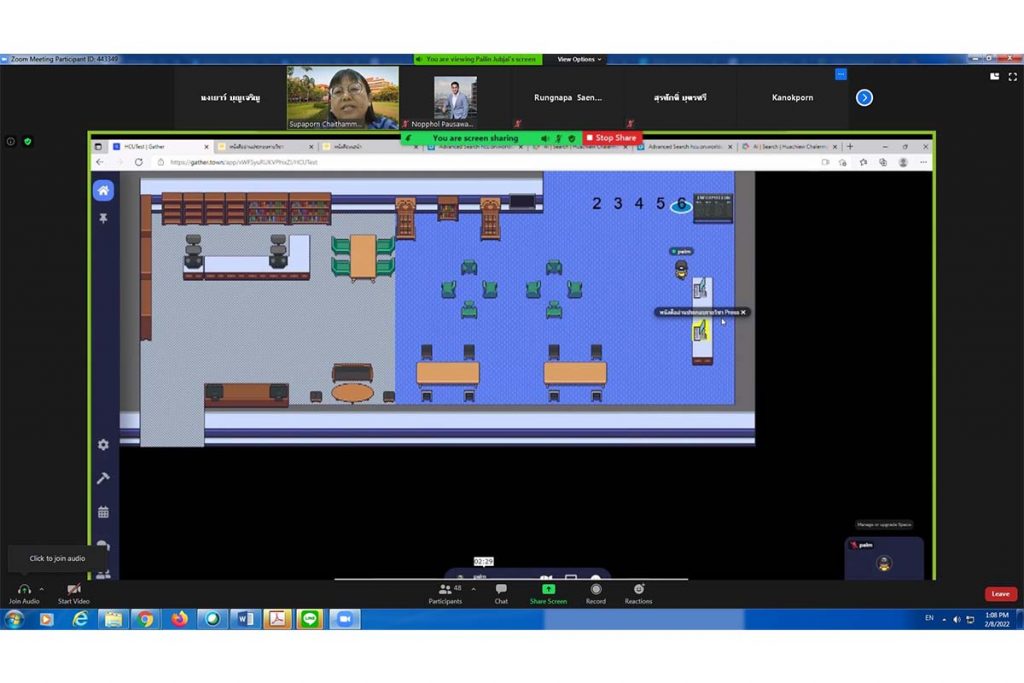Toggle Start Video in Zoom
1024x683 pixels.
(x=73, y=593)
